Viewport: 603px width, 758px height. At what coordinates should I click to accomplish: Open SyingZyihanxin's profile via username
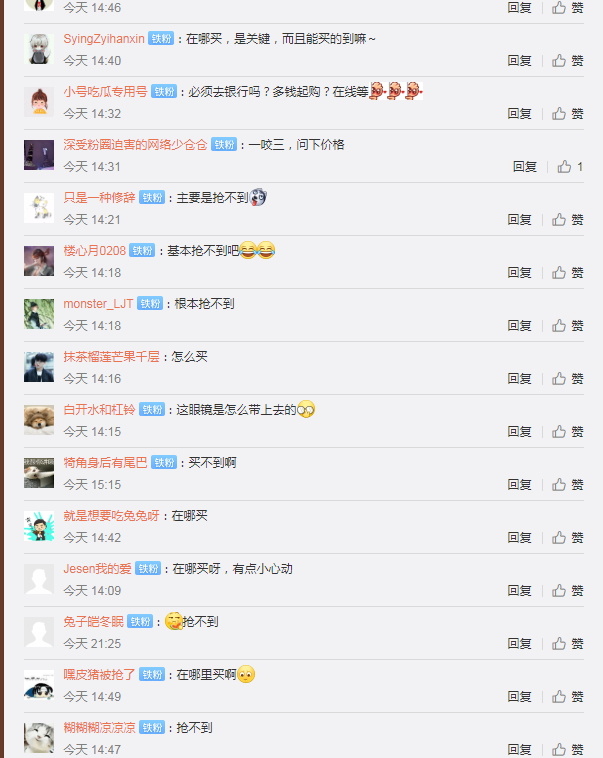104,39
